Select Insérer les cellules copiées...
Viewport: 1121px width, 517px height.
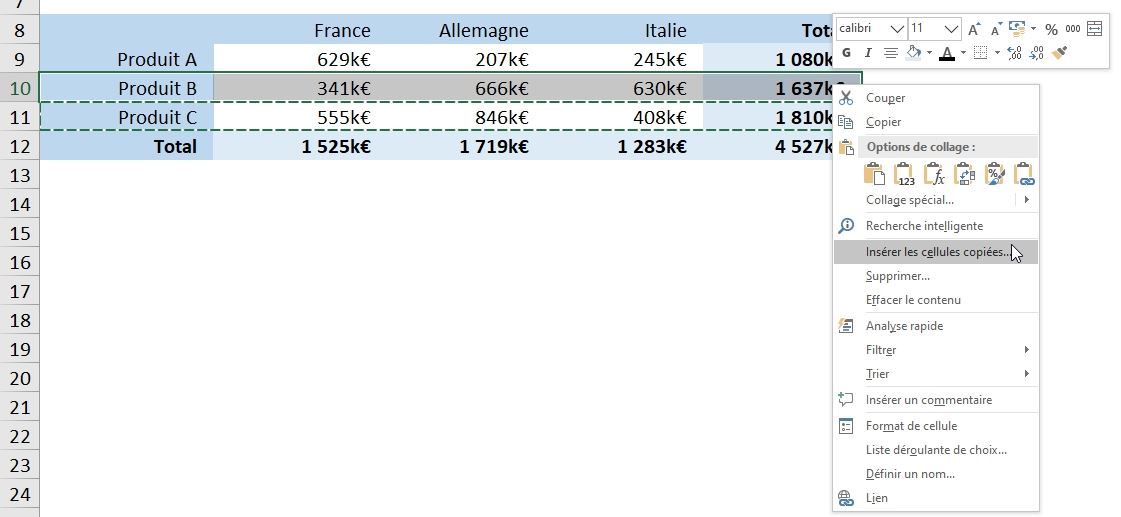click(936, 252)
